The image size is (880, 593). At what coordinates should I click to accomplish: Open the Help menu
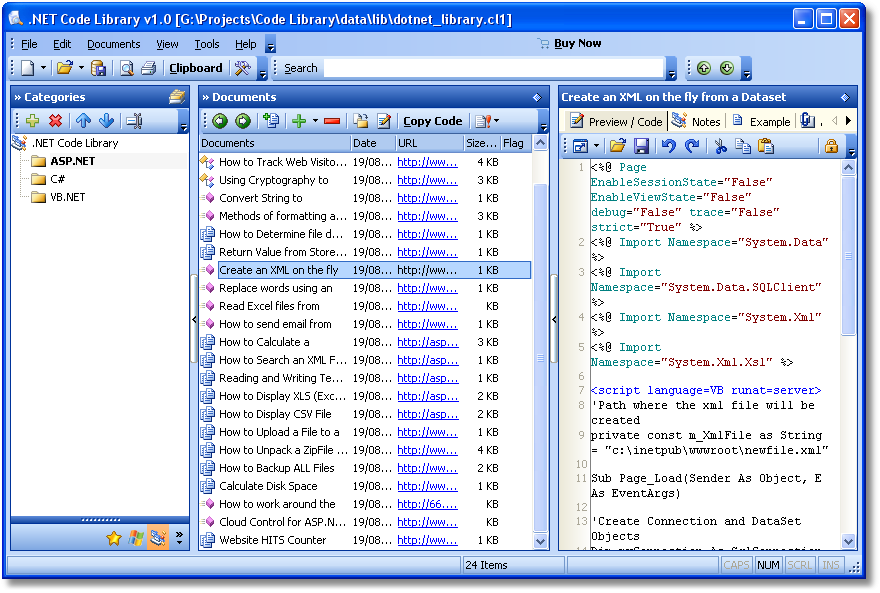click(x=245, y=44)
